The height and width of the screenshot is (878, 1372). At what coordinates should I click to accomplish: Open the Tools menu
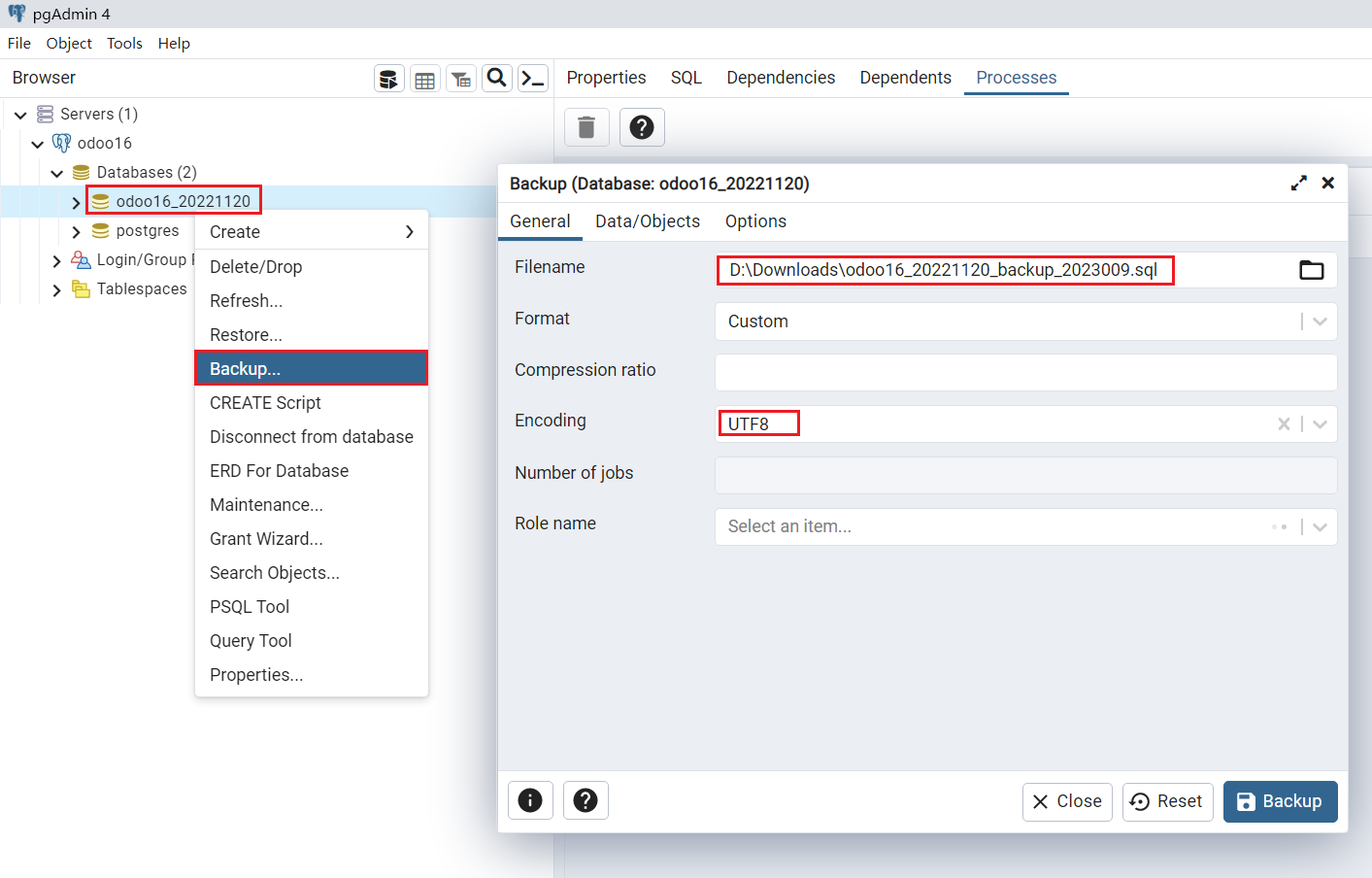pyautogui.click(x=124, y=44)
